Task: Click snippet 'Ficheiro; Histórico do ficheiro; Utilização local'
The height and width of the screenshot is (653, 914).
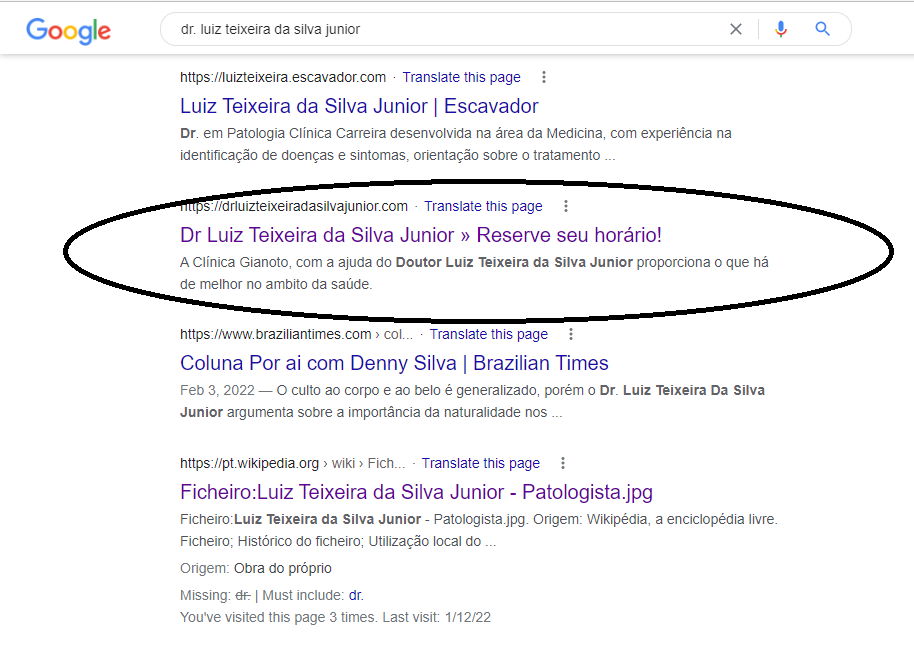Action: (338, 541)
